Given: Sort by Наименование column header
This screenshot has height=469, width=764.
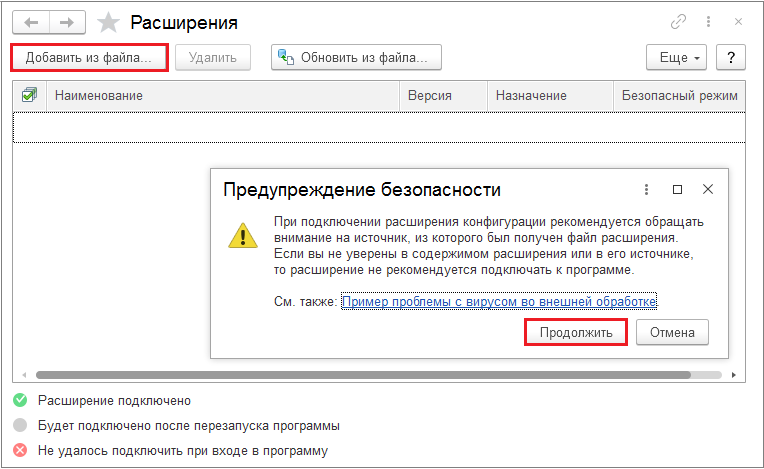Looking at the screenshot, I should click(x=98, y=95).
